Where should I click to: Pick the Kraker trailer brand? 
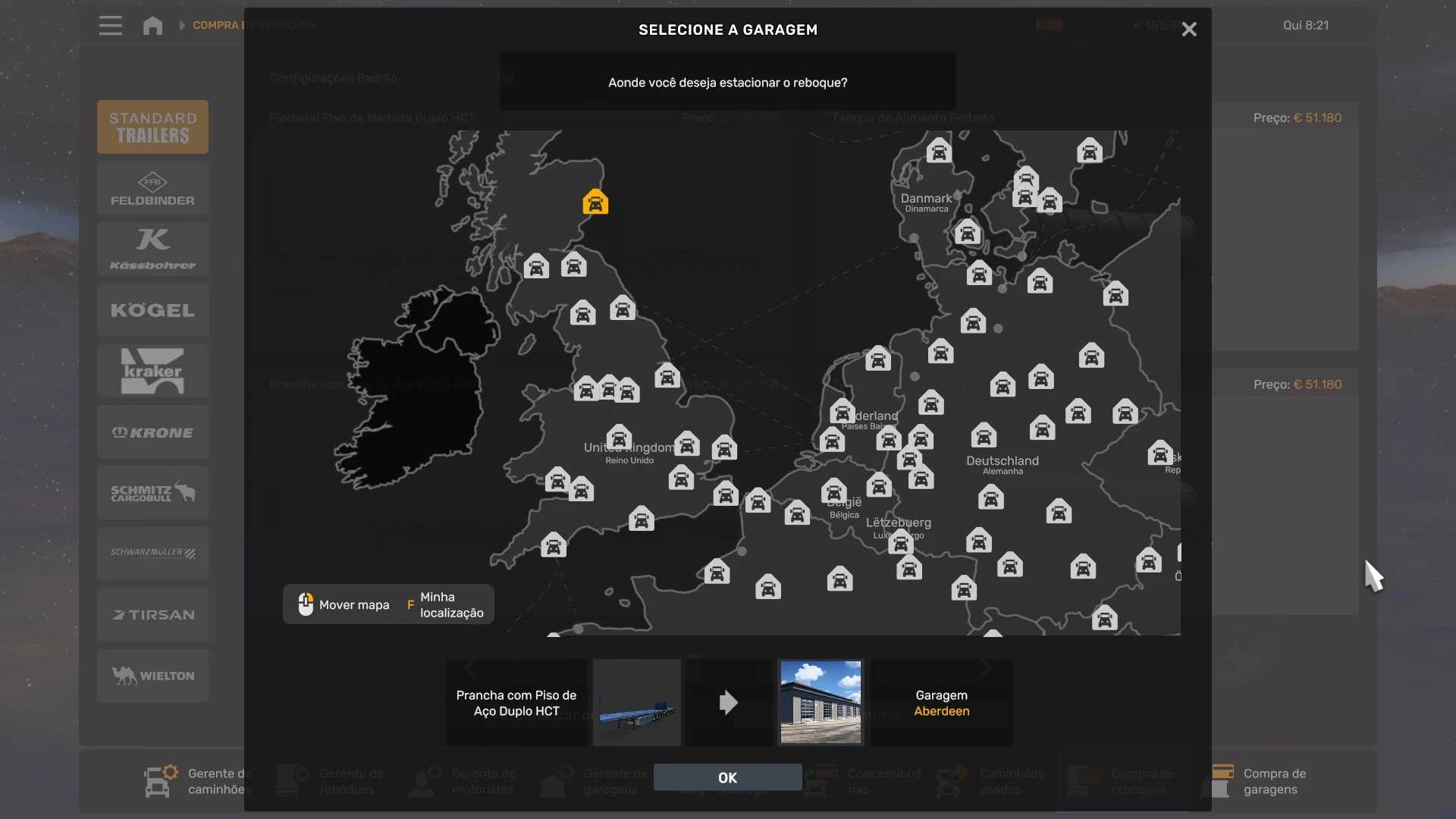click(152, 372)
